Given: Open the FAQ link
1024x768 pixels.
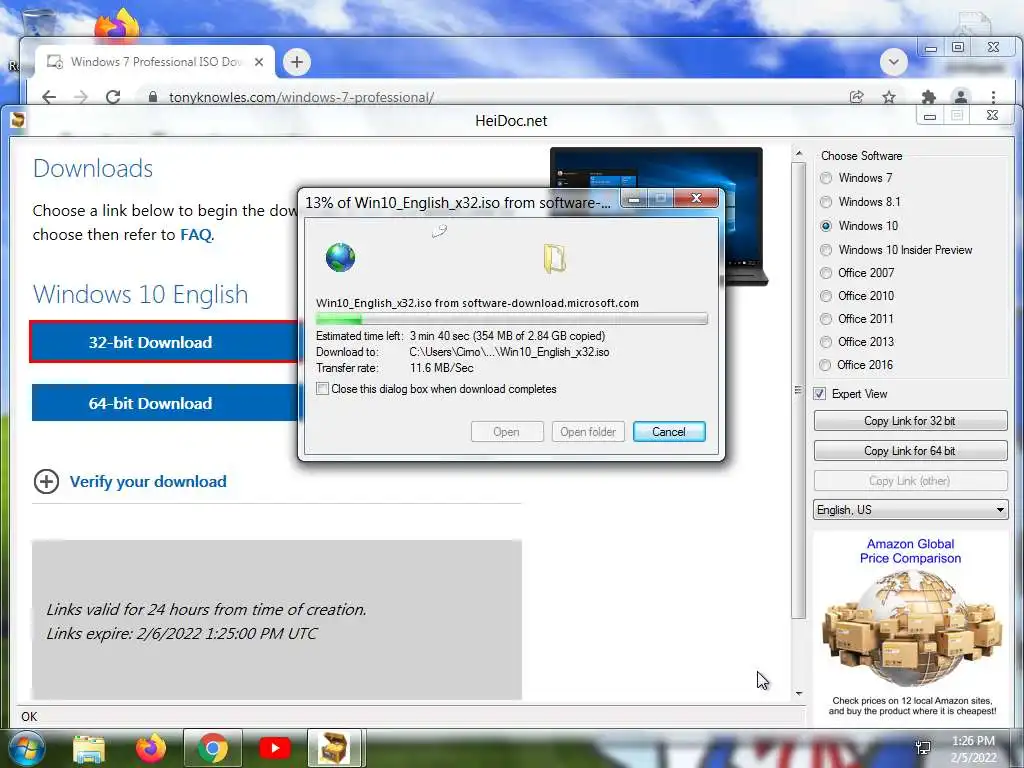Looking at the screenshot, I should (195, 234).
